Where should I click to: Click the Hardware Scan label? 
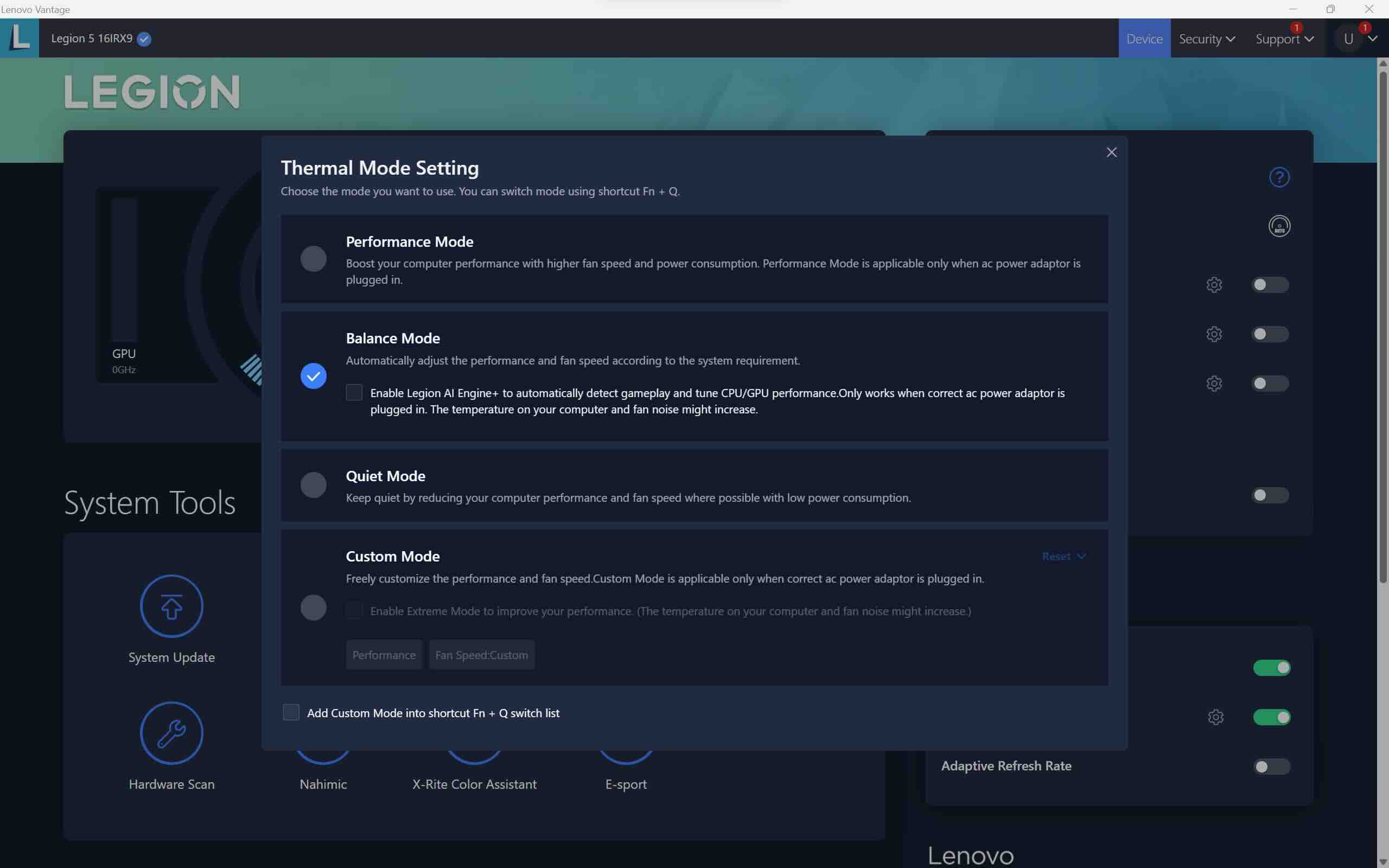171,784
